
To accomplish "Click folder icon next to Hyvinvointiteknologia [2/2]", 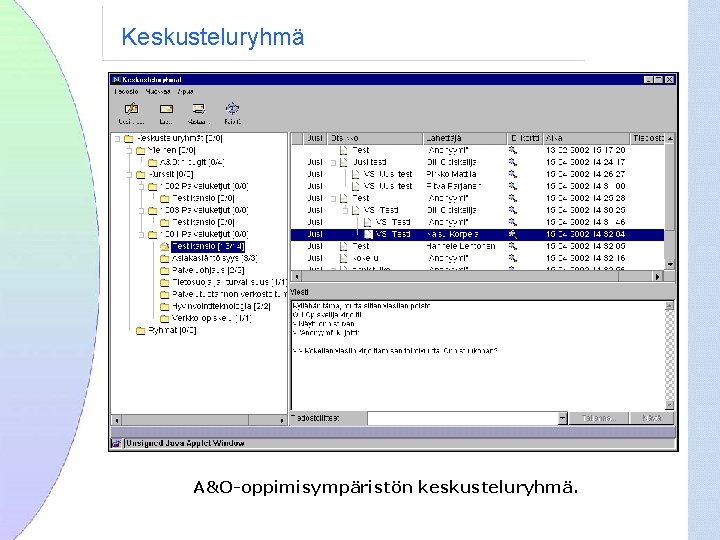I will (164, 306).
